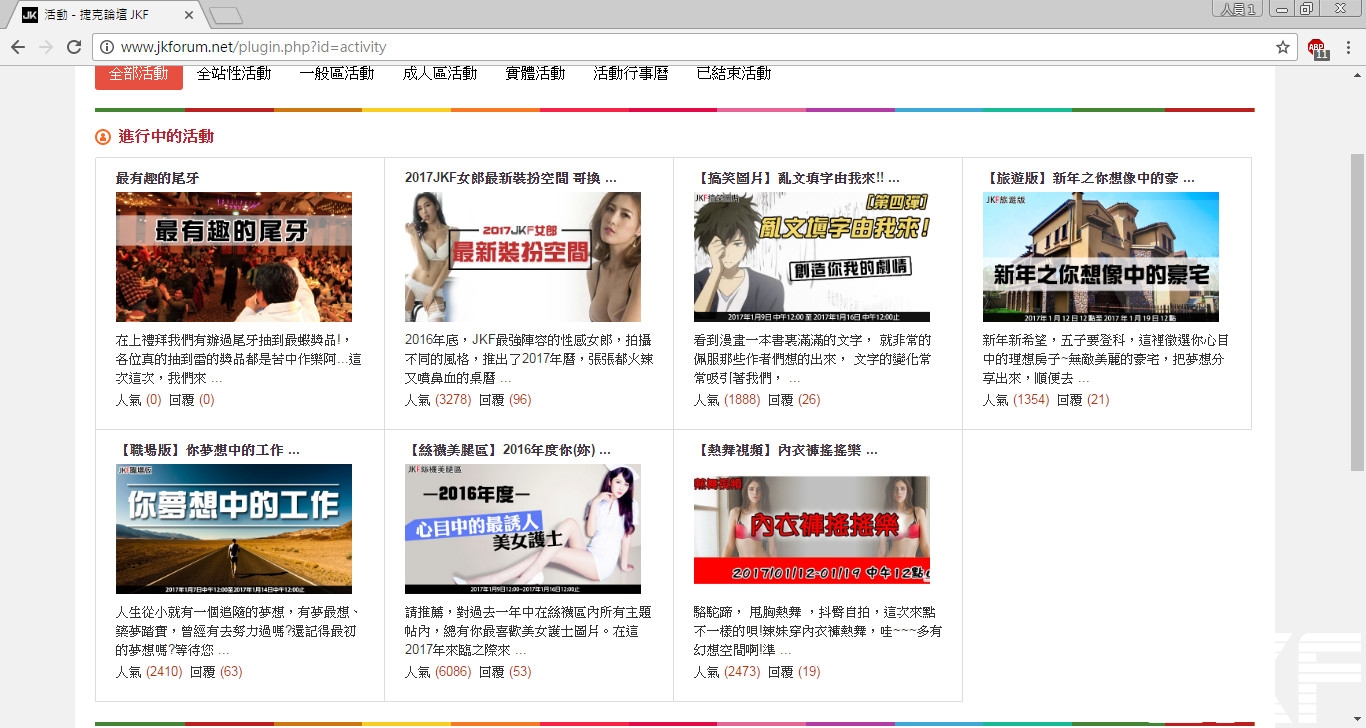The width and height of the screenshot is (1366, 728).
Task: Click the site info icon in address bar
Action: tap(107, 47)
